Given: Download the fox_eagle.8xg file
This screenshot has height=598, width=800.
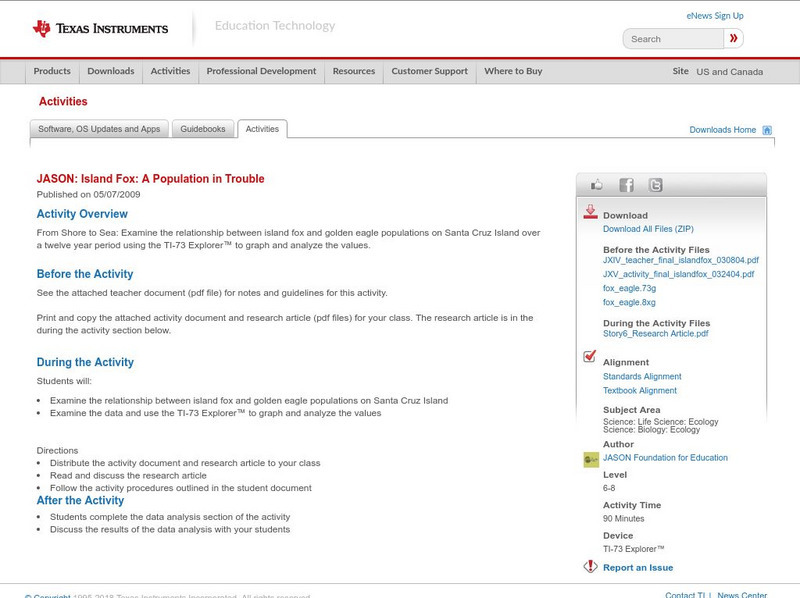Looking at the screenshot, I should (629, 303).
